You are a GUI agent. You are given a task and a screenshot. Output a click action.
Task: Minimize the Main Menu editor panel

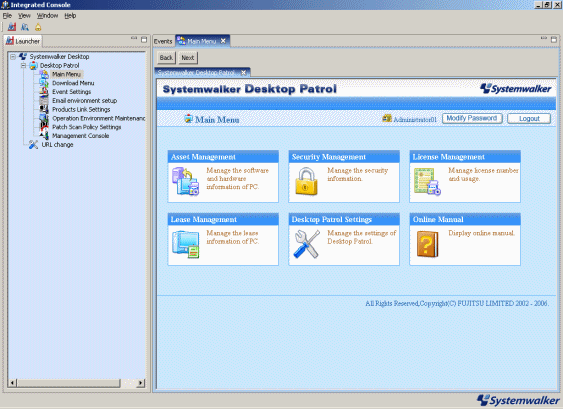(544, 38)
